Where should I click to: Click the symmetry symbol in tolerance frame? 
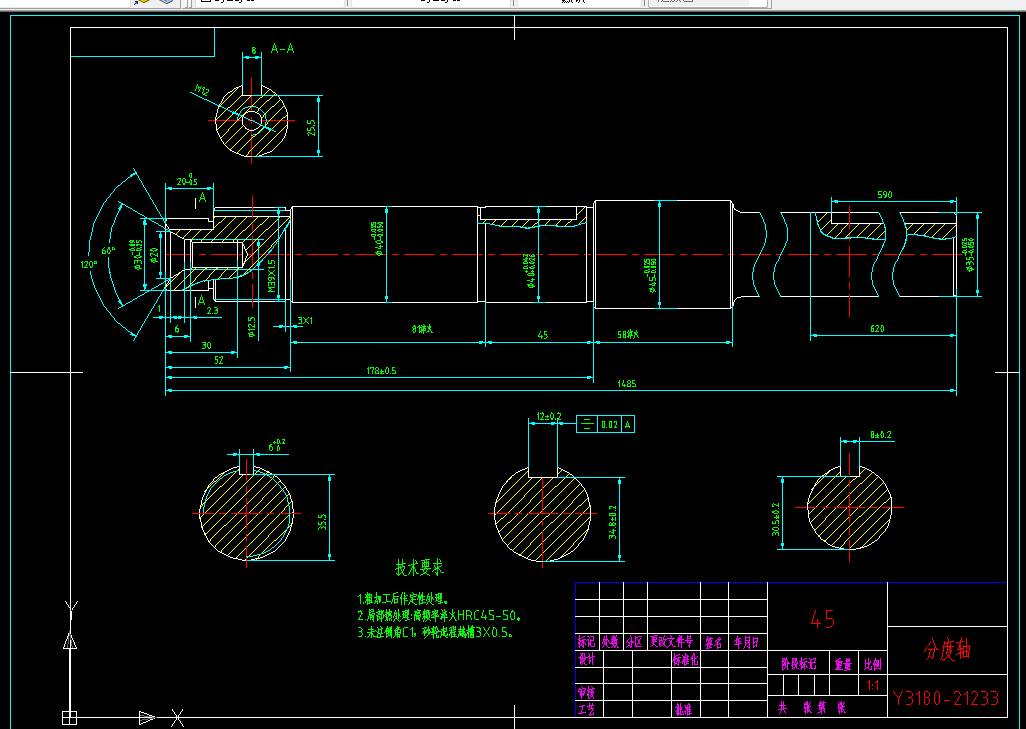click(587, 425)
